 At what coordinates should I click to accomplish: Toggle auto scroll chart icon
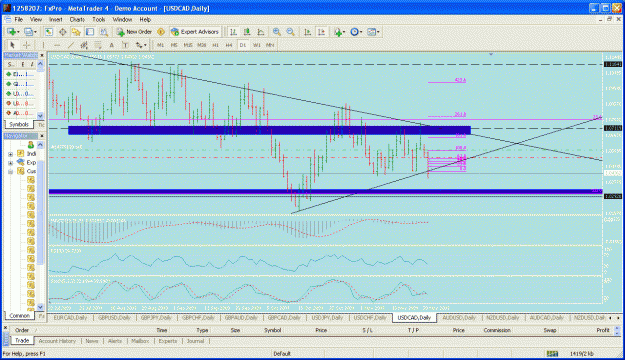click(x=307, y=32)
